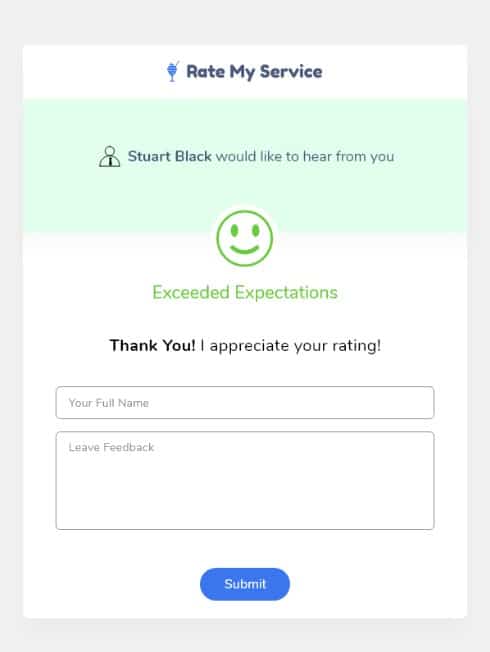Click the empty lower part of the feedback box
Screen dimensions: 490x652
click(245, 505)
